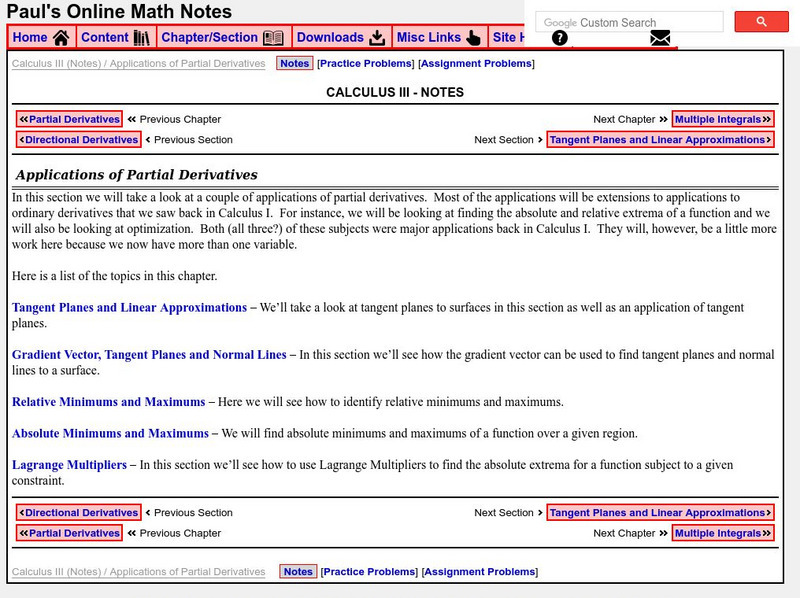
Task: Click top breadcrumb Calculus III (Notes) / Applications
Action: (138, 63)
